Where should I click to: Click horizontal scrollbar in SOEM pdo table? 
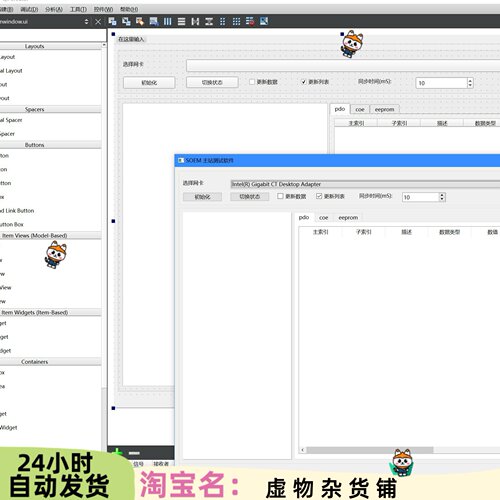click(x=369, y=450)
